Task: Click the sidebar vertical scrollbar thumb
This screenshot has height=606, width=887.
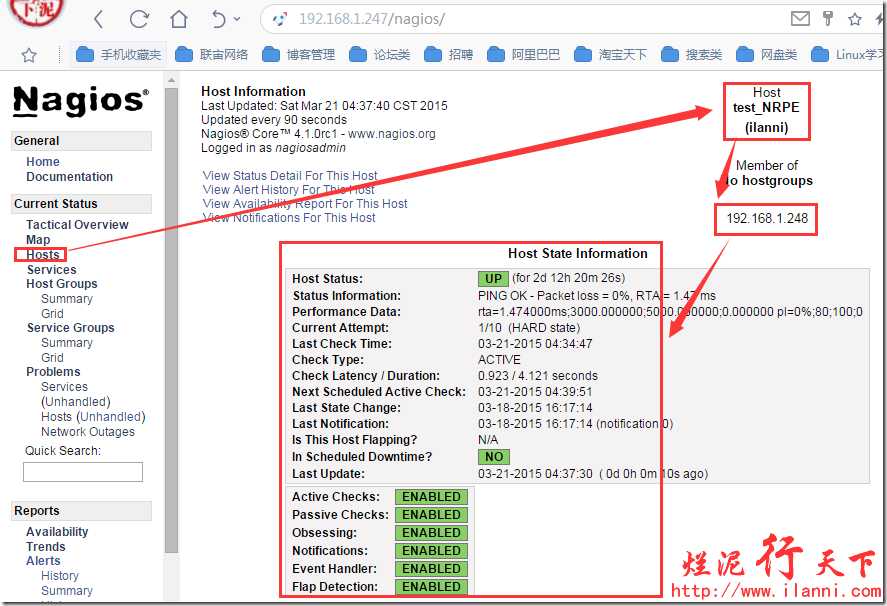Action: [171, 320]
